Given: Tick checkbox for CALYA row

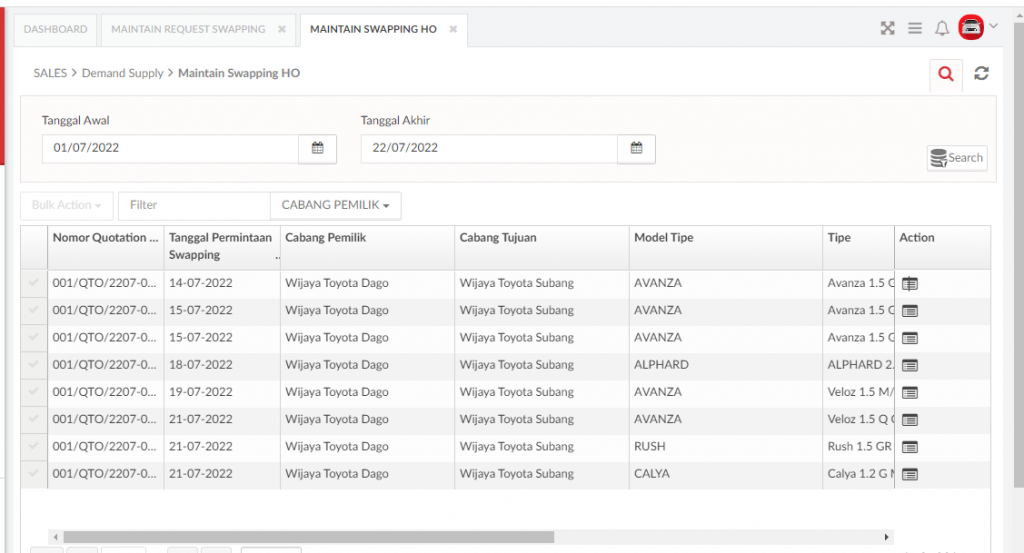Looking at the screenshot, I should [33, 473].
